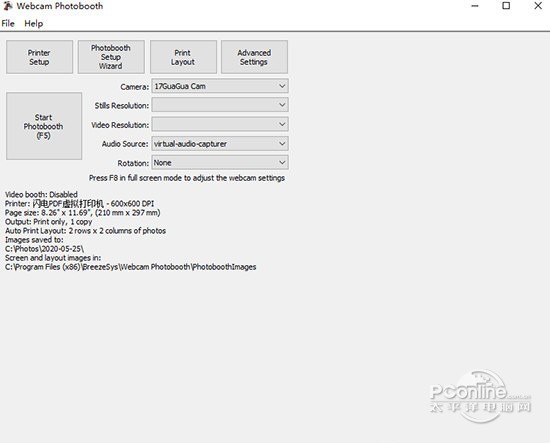Screen dimensions: 550x443
Task: Click 'Output: Print only, 1 copy' text
Action: point(48,222)
